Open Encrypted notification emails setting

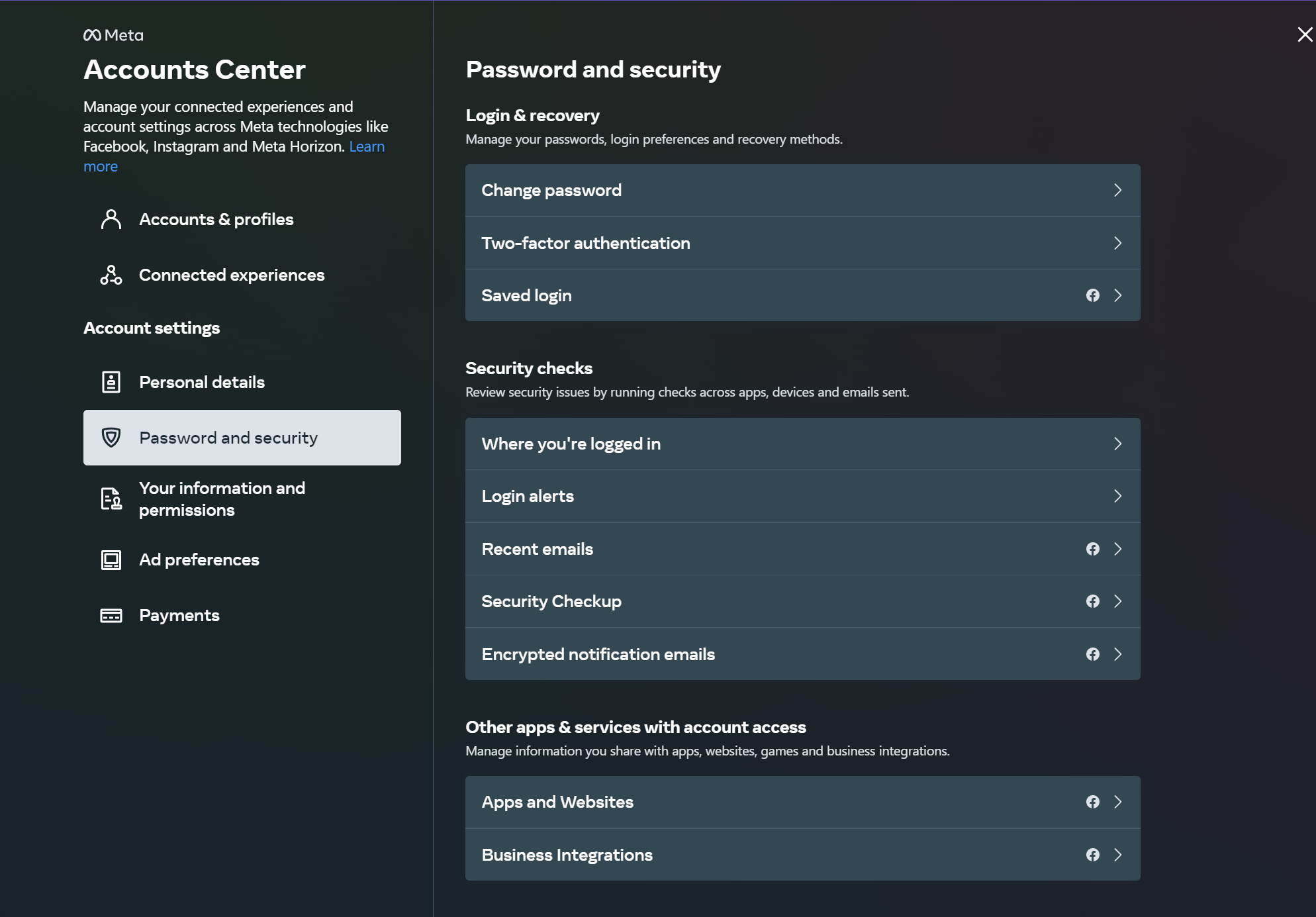click(x=803, y=654)
